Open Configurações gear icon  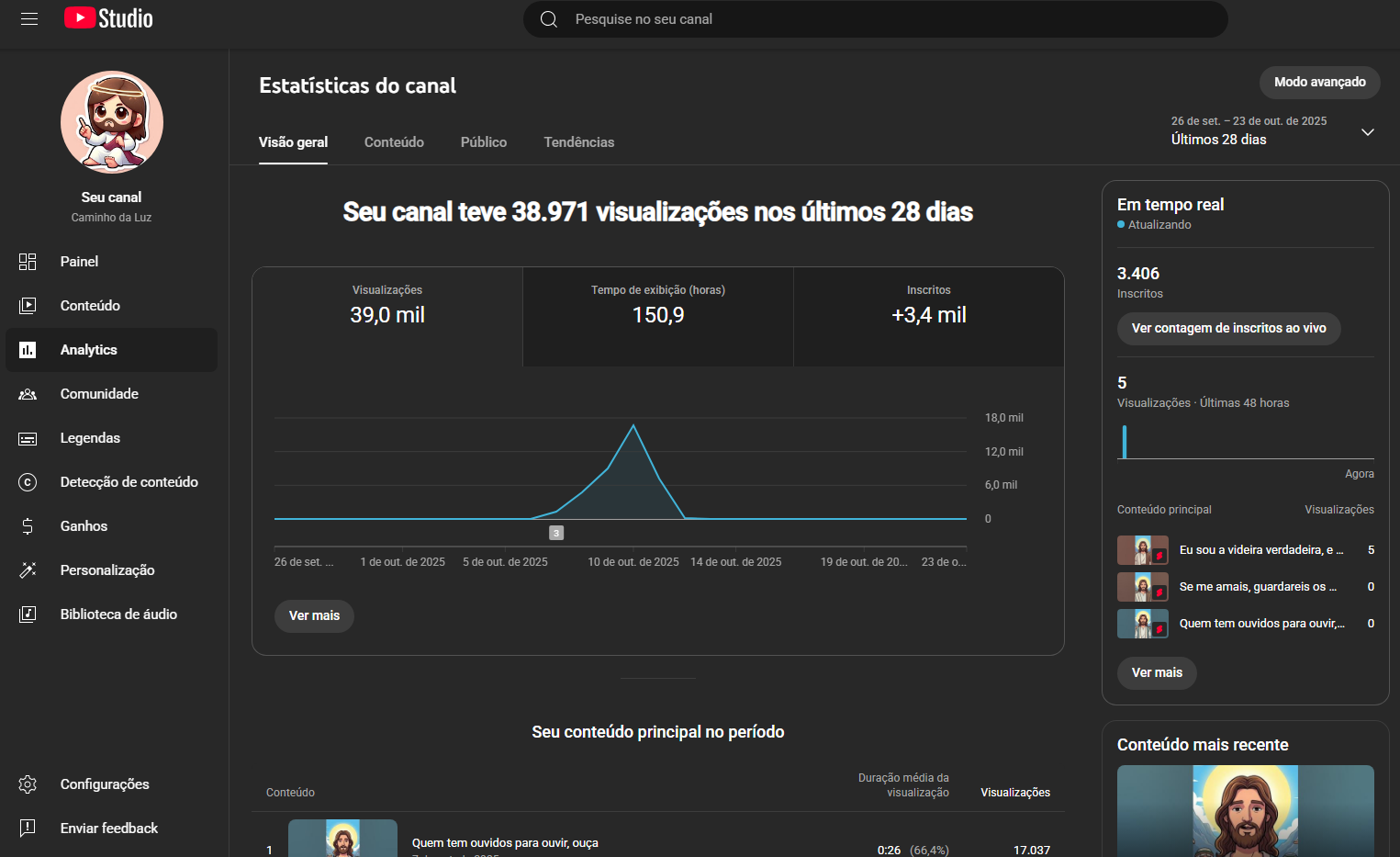point(28,784)
